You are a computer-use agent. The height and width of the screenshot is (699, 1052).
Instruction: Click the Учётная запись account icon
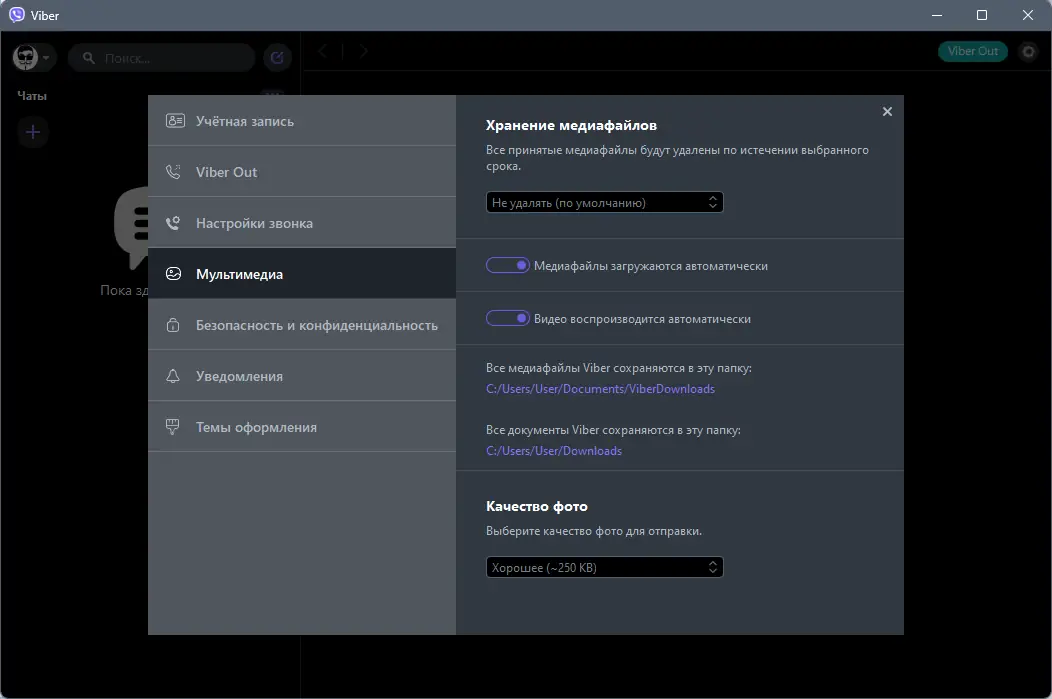[x=174, y=121]
